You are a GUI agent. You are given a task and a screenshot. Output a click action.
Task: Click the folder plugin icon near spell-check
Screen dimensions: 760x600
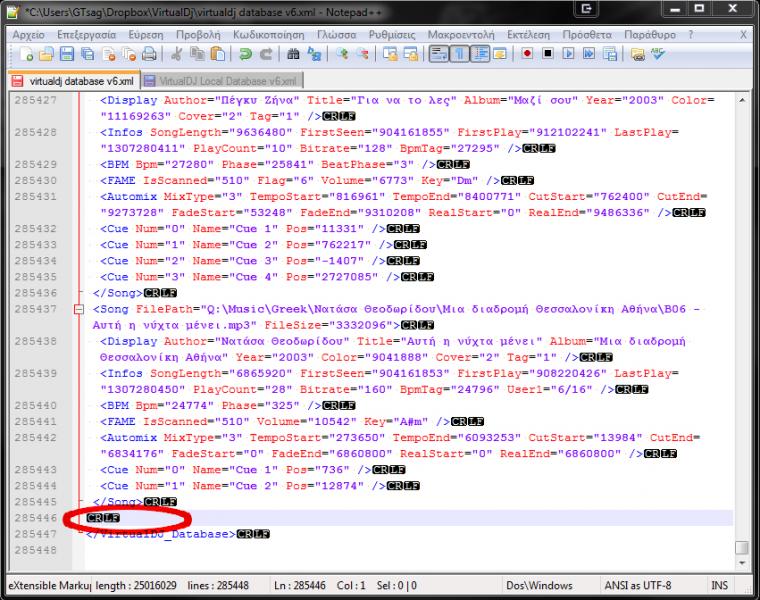[x=638, y=54]
